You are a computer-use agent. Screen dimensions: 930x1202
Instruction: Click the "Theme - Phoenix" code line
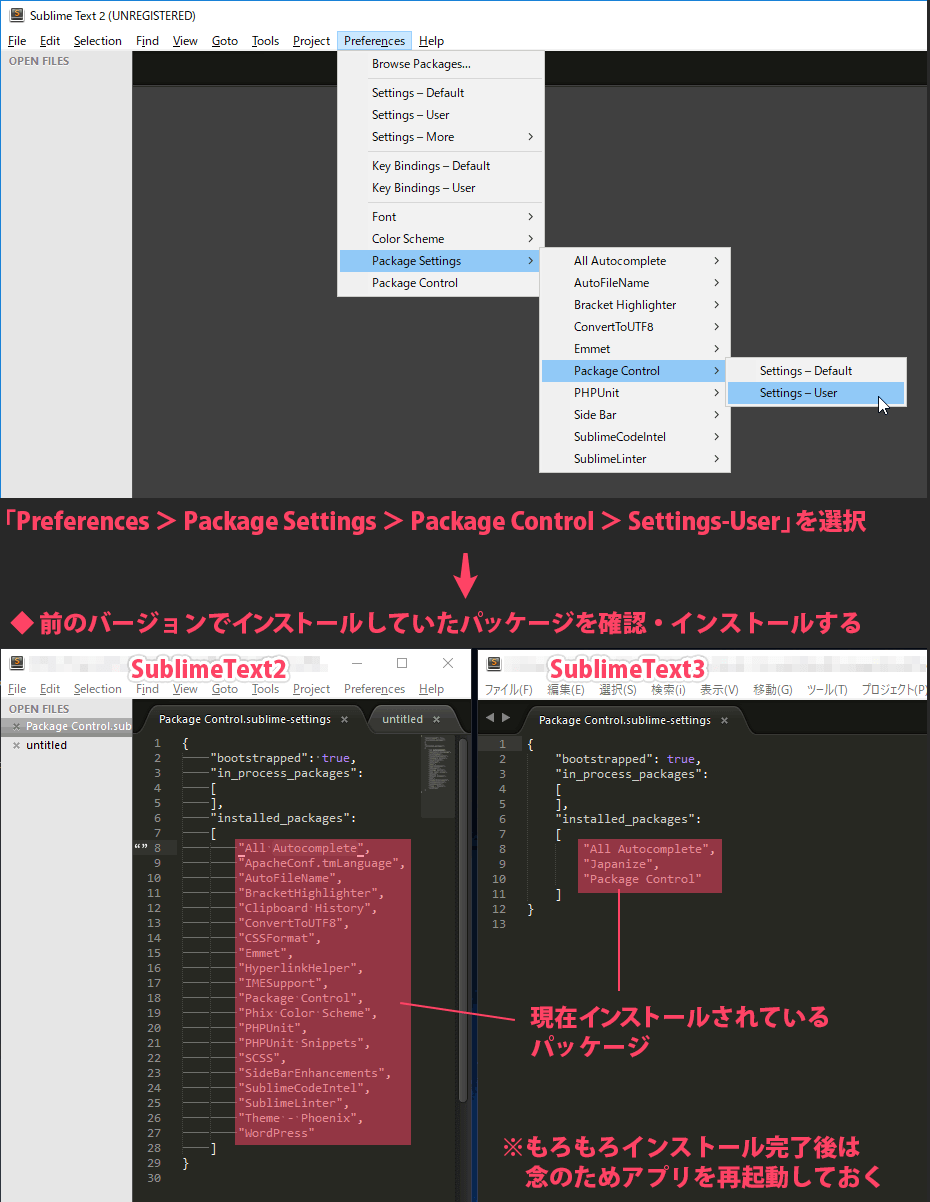pos(300,1118)
